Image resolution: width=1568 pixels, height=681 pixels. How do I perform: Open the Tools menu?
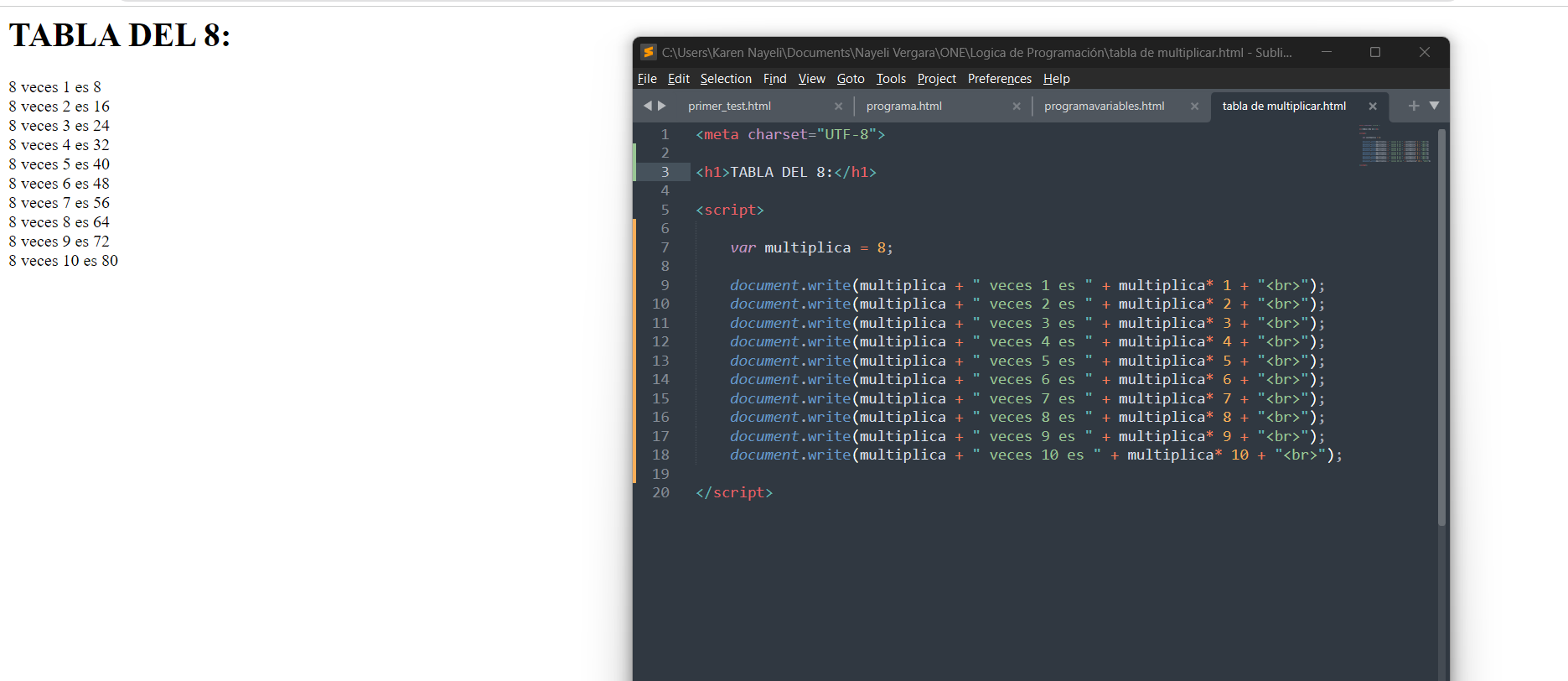click(x=891, y=79)
